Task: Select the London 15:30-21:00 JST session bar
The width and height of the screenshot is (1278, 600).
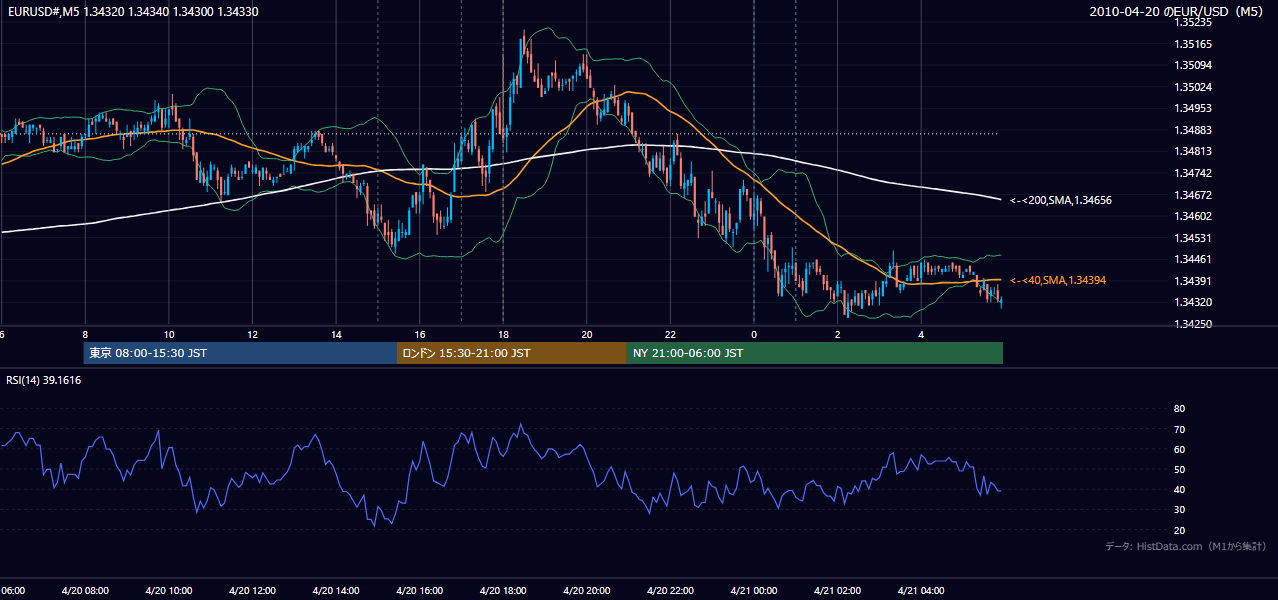Action: tap(511, 353)
